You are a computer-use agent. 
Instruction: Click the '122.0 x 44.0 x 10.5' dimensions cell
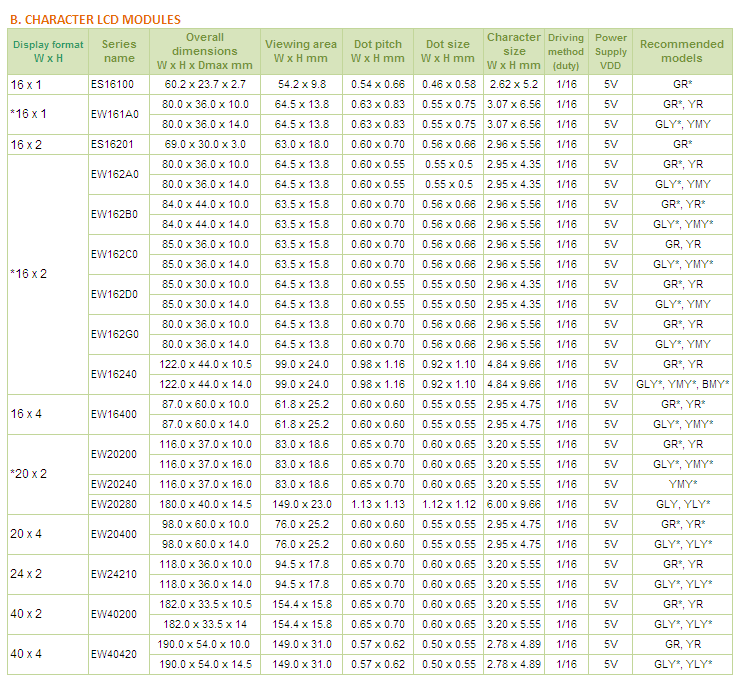click(205, 364)
